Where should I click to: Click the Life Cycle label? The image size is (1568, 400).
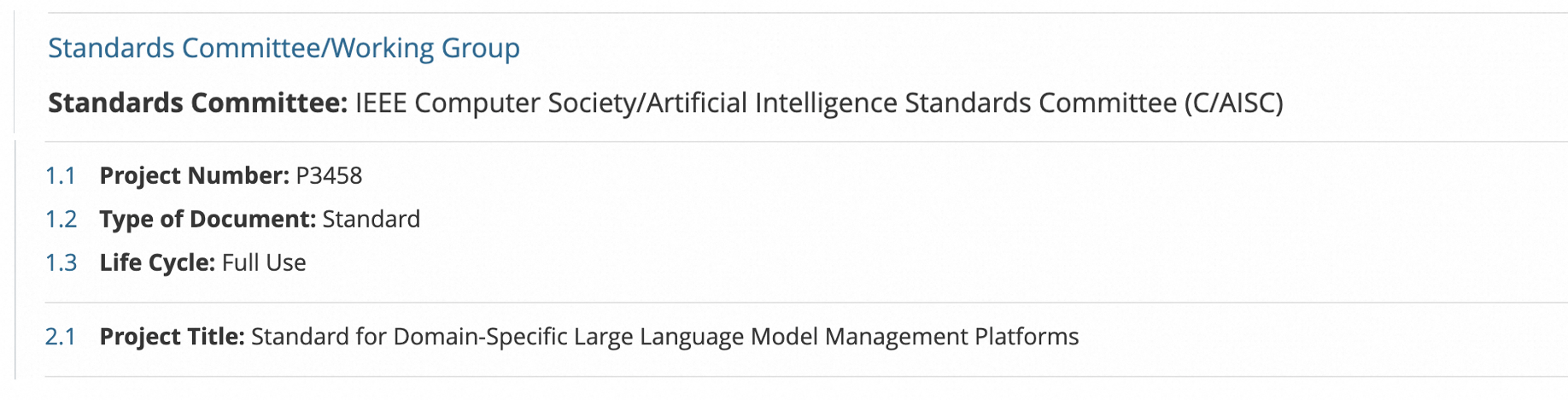(x=157, y=262)
